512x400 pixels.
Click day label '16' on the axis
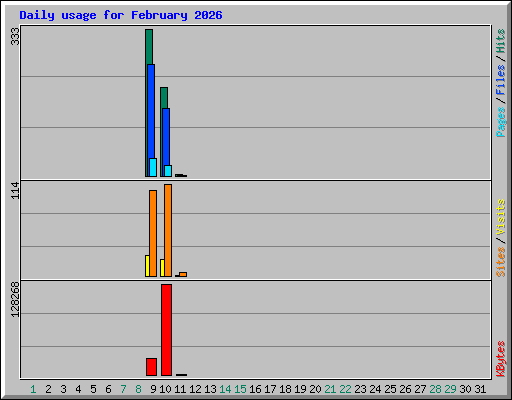255,389
